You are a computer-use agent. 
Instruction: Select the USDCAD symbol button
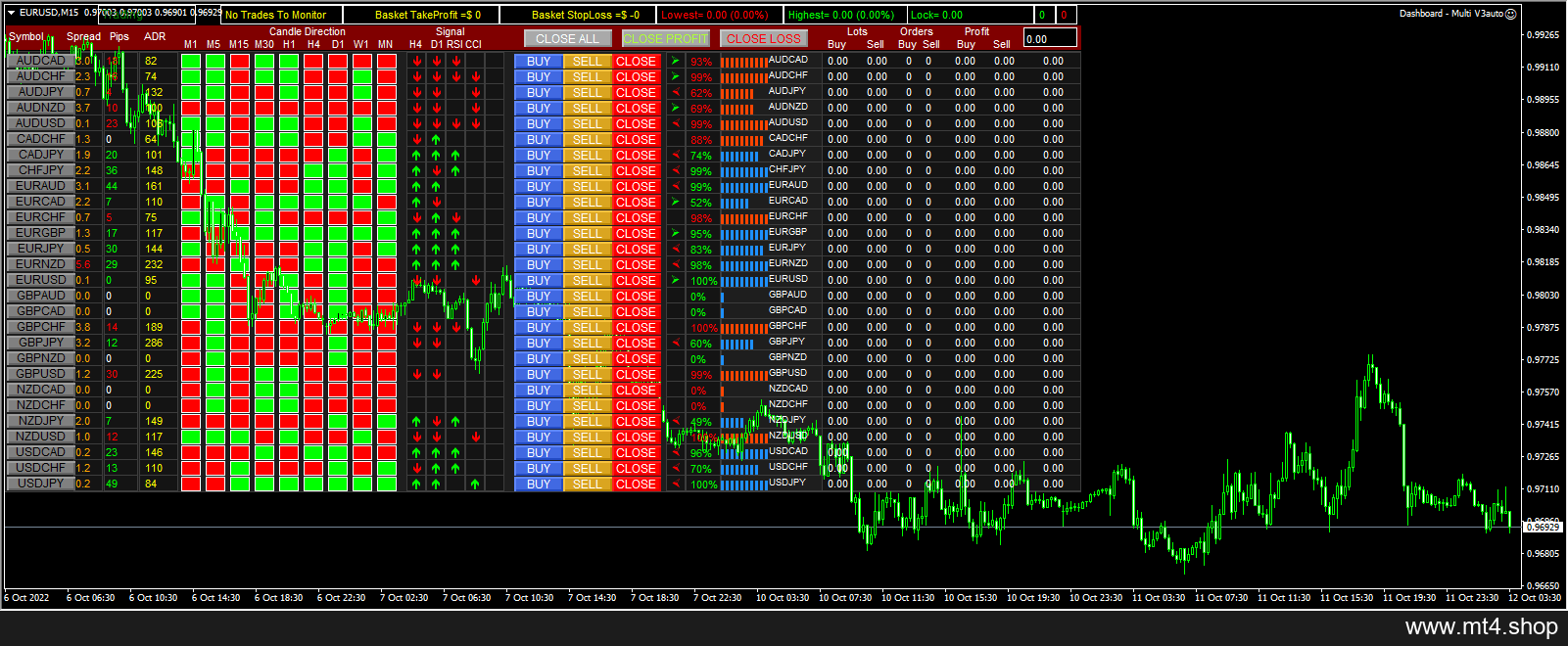click(40, 452)
